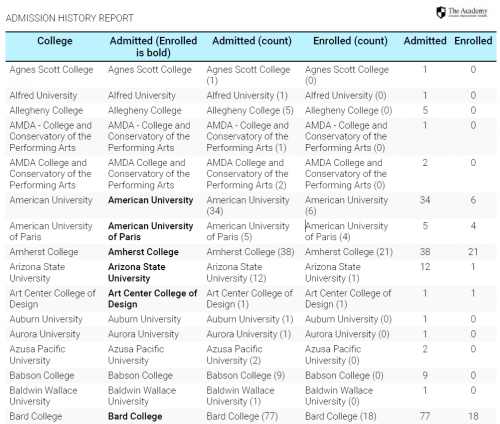Click 'Auburn University (1)' cell
500x424 pixels.
click(x=250, y=319)
